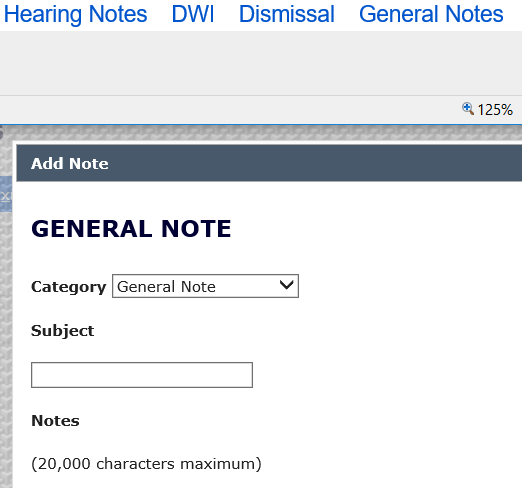Click the Notes label
Viewport: 522px width, 488px height.
55,421
